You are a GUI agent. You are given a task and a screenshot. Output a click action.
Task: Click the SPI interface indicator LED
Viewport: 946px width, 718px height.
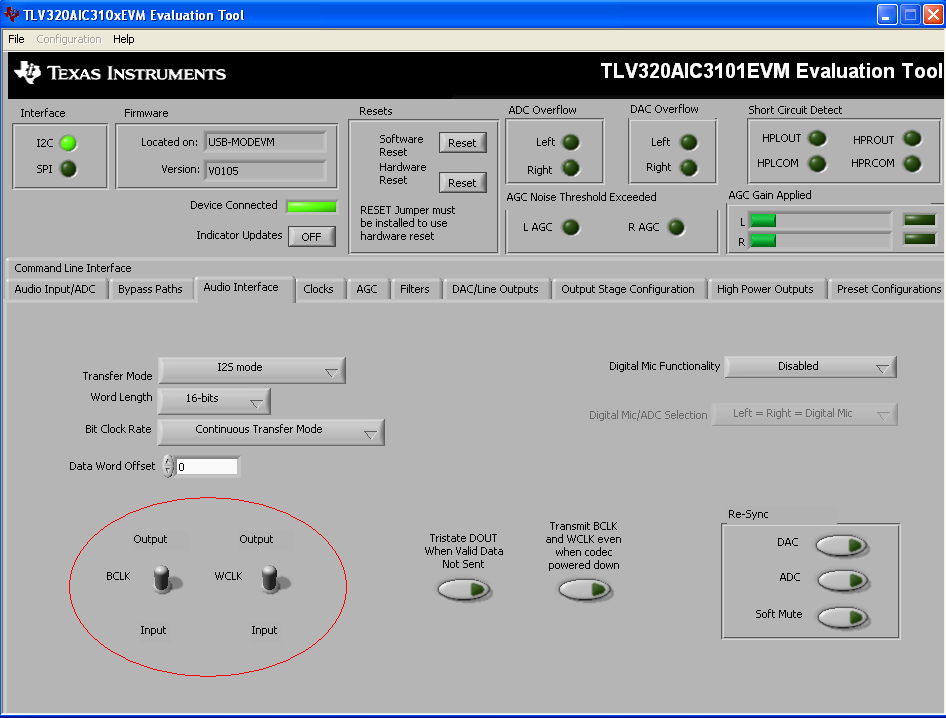(x=69, y=169)
